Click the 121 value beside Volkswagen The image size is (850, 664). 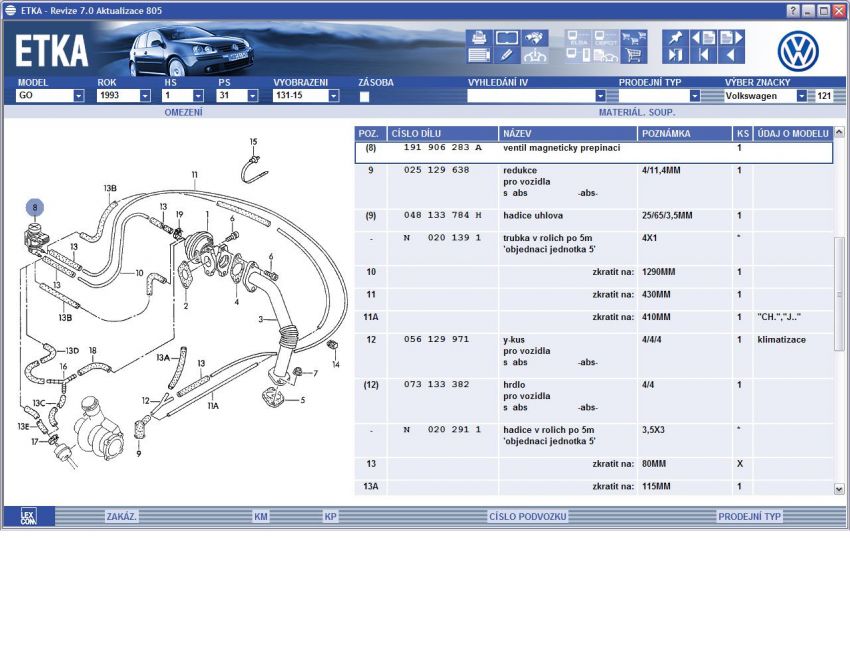tap(824, 96)
